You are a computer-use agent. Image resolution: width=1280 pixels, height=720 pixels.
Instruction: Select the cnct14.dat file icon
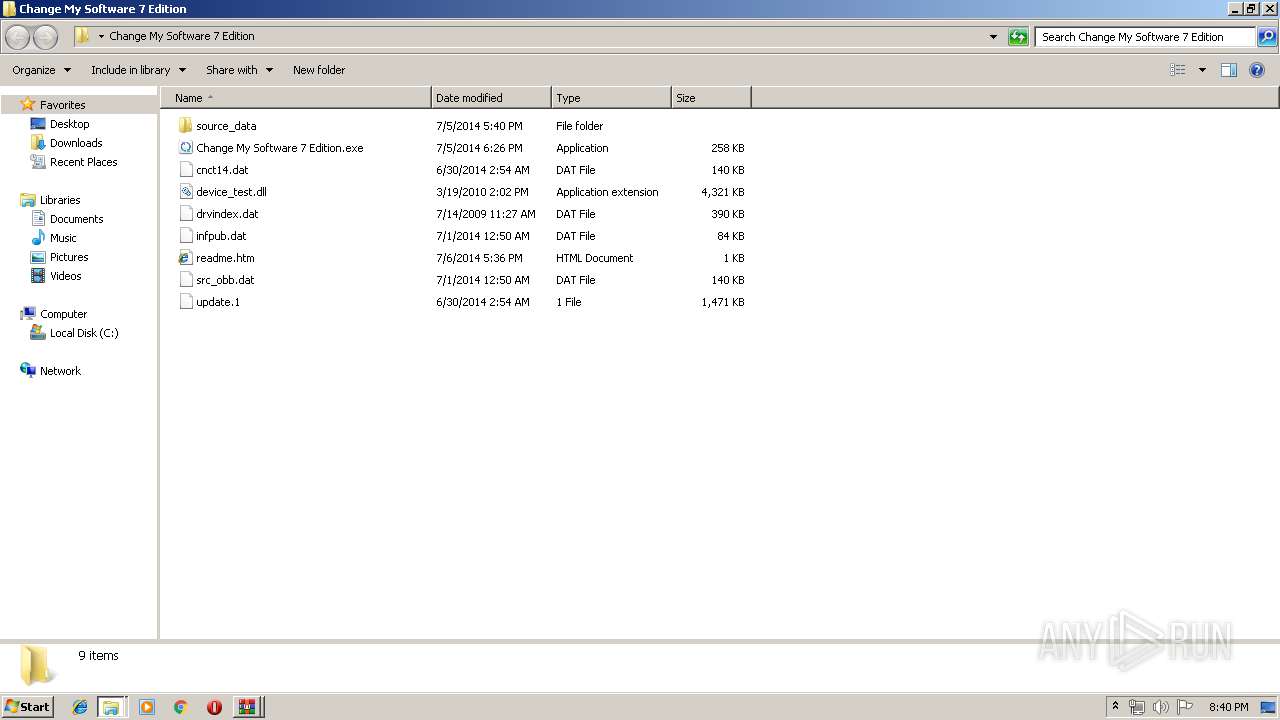185,170
